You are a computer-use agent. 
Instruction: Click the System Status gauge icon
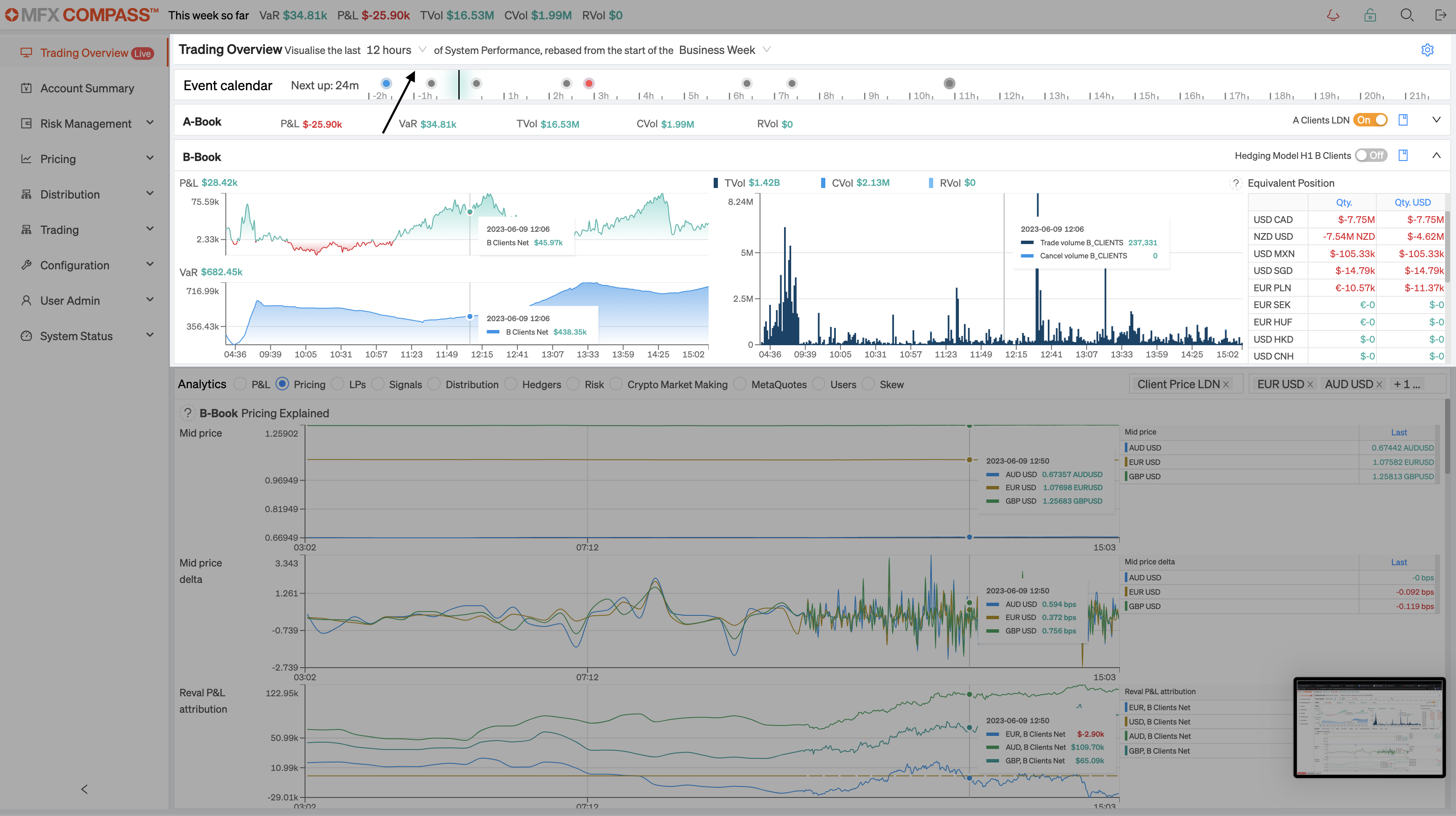[x=26, y=336]
